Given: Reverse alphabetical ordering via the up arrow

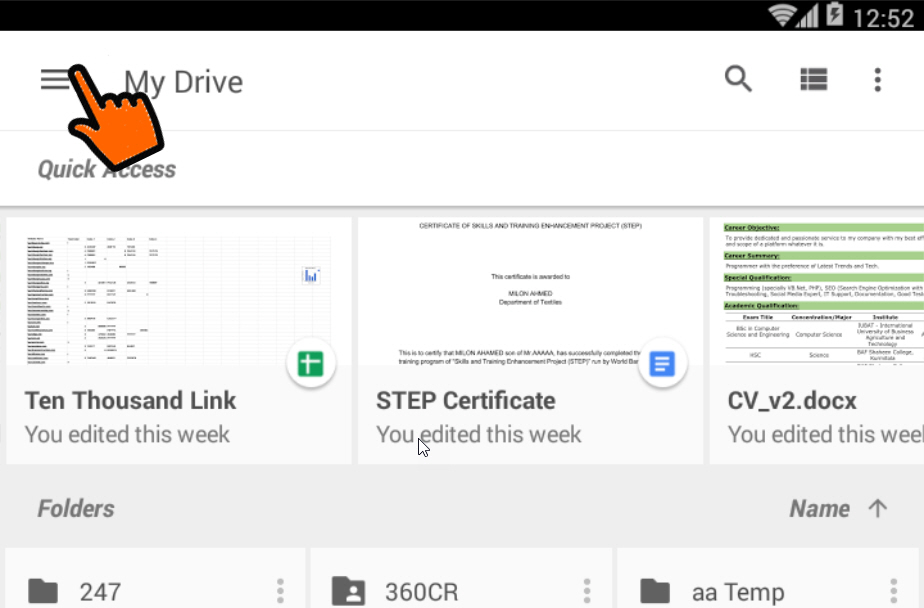Looking at the screenshot, I should click(877, 508).
